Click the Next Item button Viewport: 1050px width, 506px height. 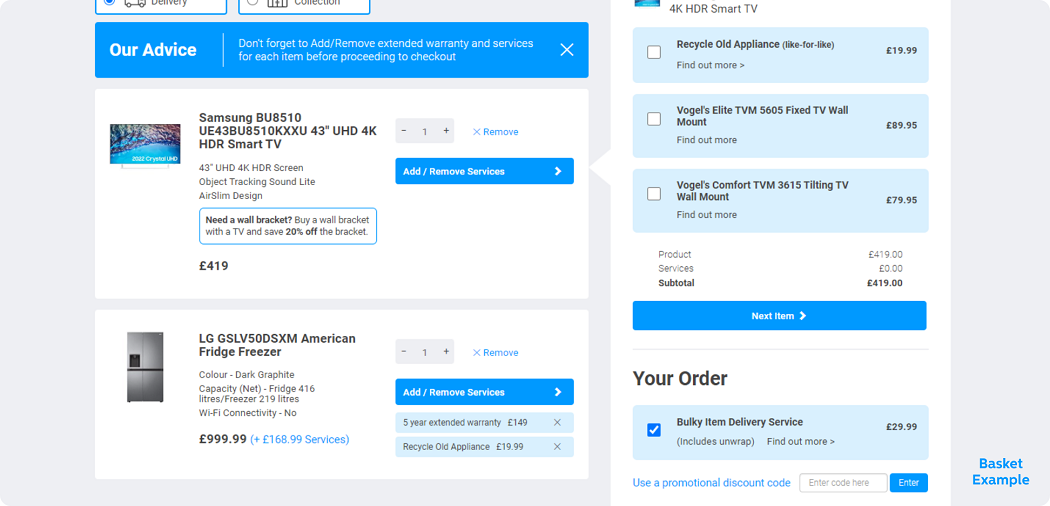[x=779, y=316]
